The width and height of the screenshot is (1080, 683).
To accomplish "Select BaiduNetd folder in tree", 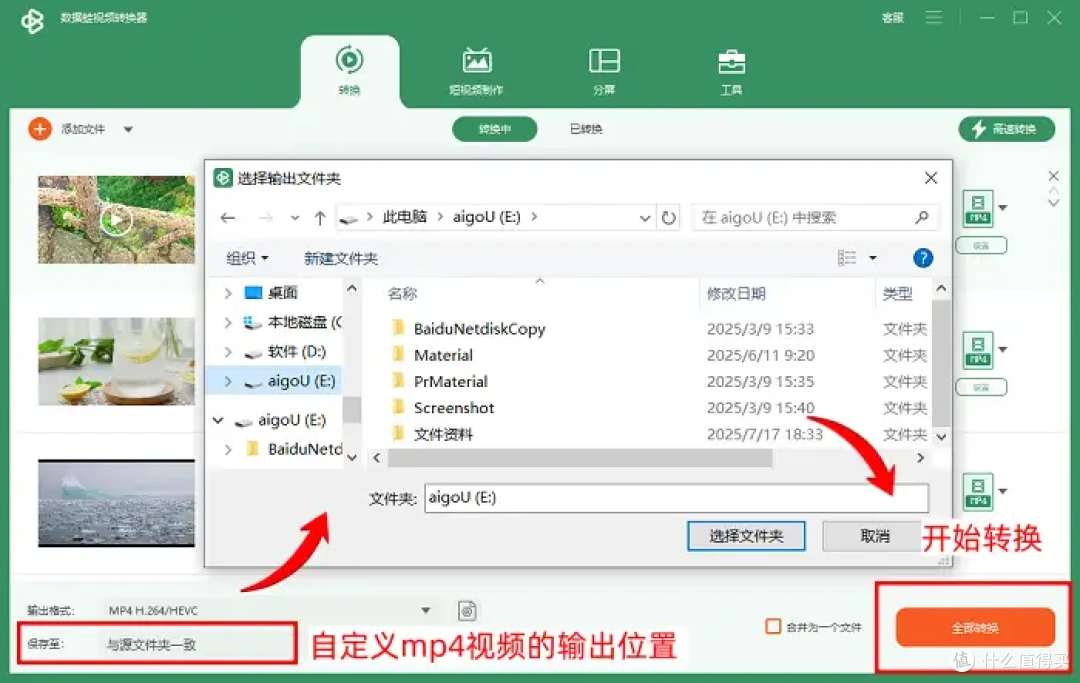I will click(295, 449).
